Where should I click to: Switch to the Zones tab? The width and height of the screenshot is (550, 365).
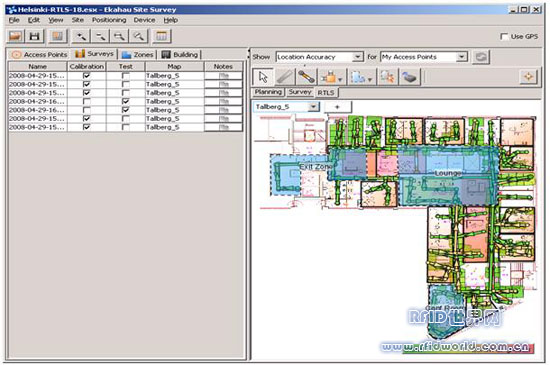[138, 55]
